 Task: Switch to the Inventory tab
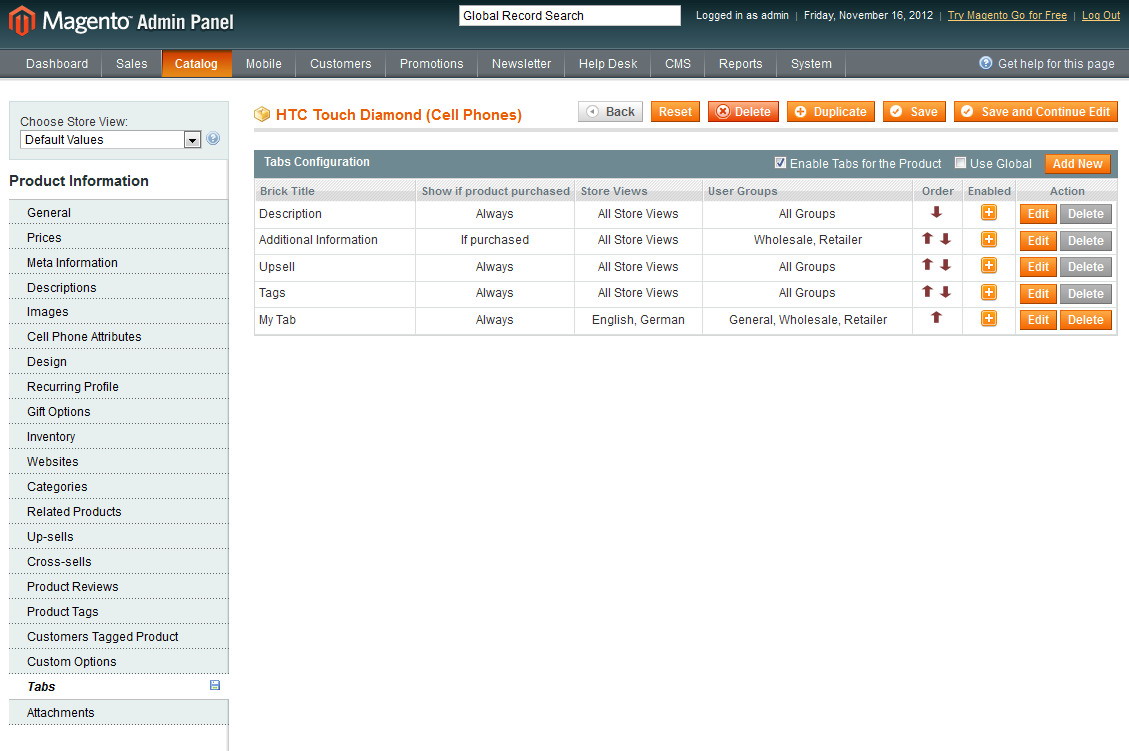coord(51,437)
